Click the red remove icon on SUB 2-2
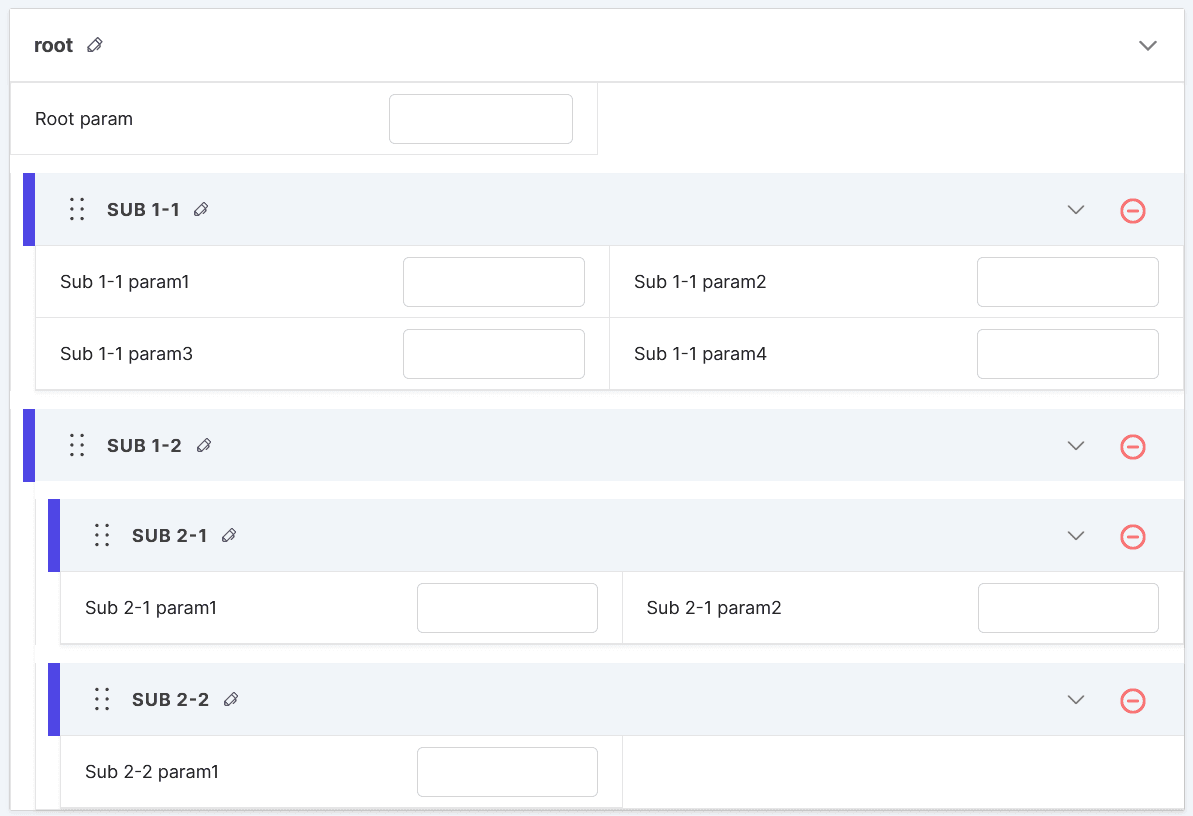Screen dimensions: 1193x816 [1133, 701]
